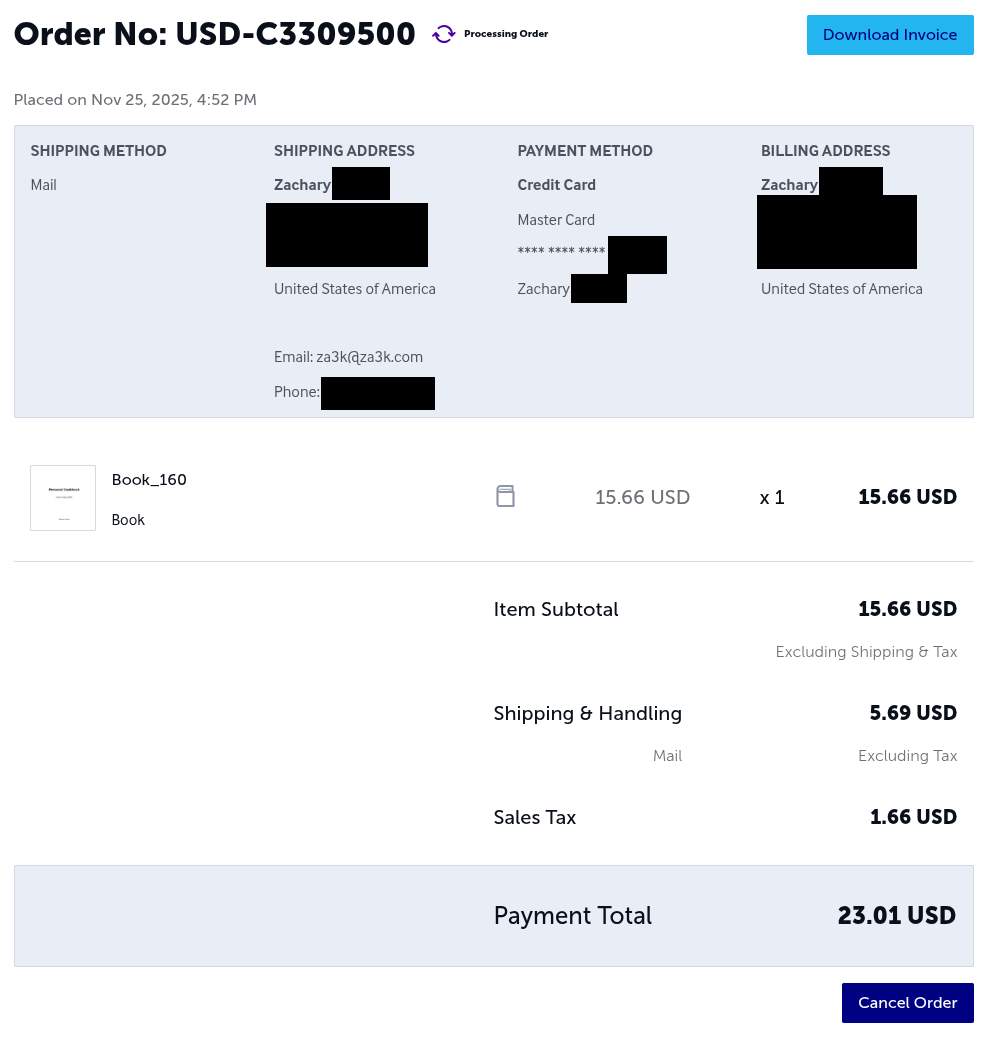Select the Payment Method column heading
Viewport: 994px width, 1048px height.
(585, 151)
